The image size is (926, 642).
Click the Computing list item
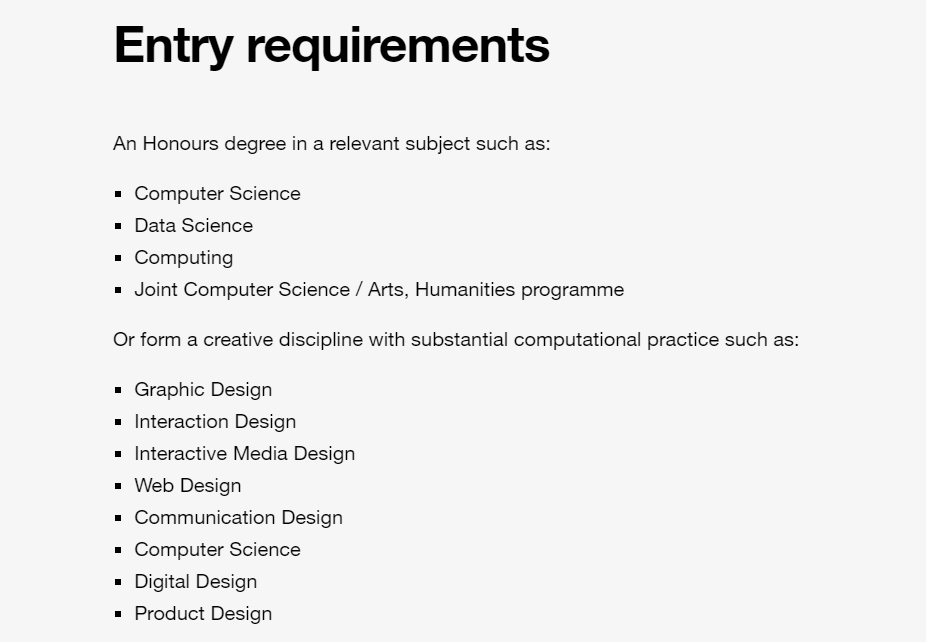[x=184, y=258]
